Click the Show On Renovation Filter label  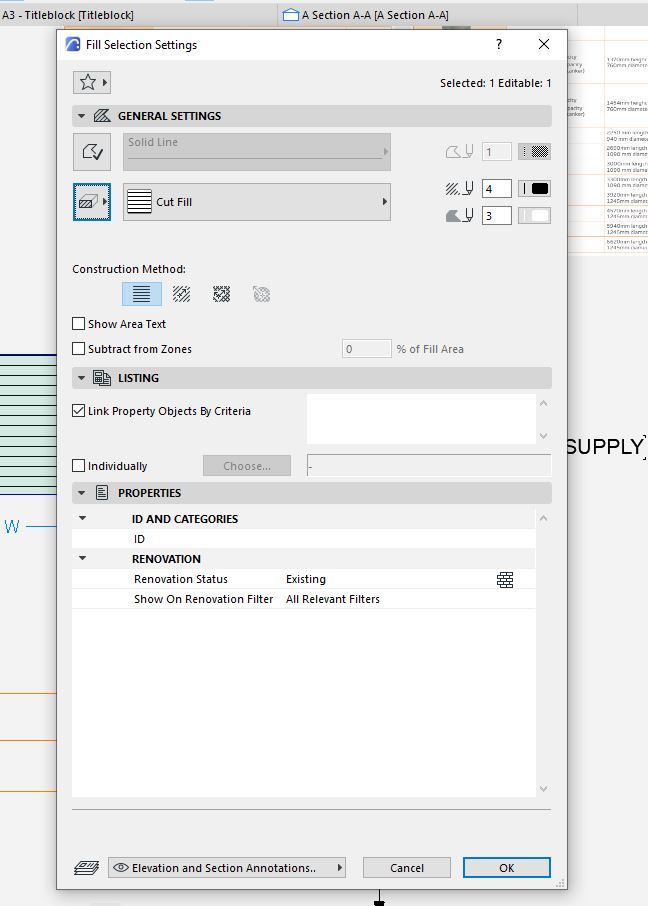(x=203, y=599)
